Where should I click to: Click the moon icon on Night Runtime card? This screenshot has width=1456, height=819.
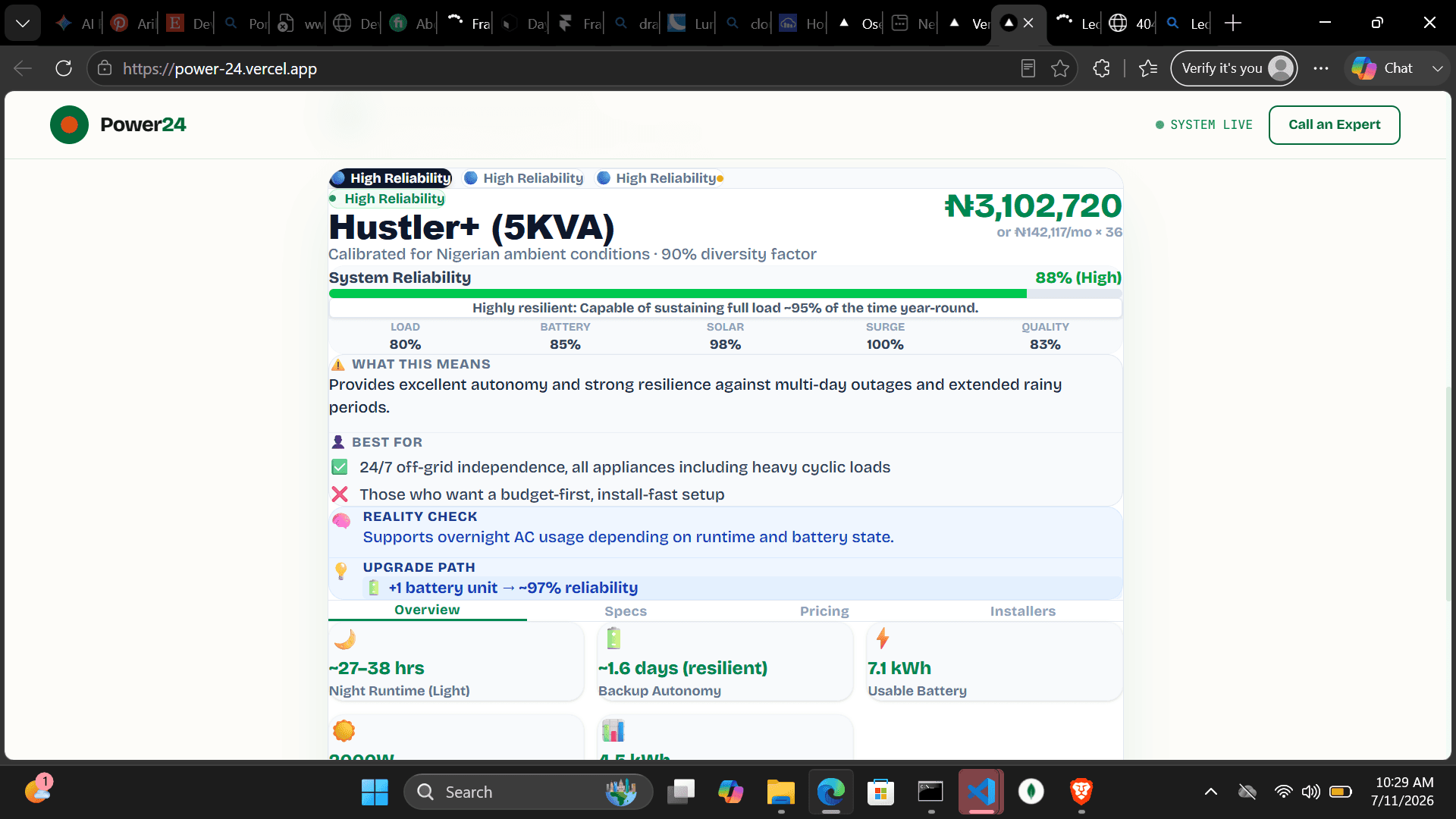click(x=344, y=639)
